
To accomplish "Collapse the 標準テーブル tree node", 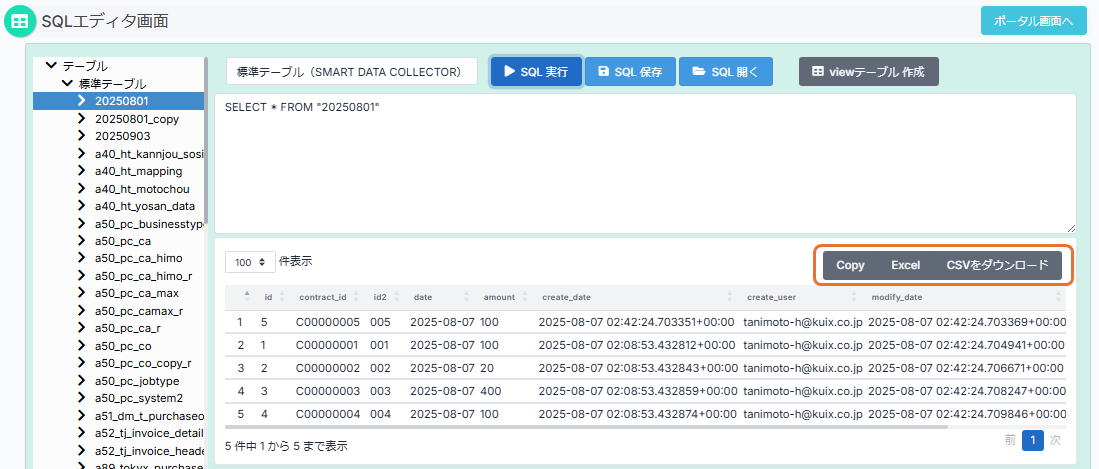I will [67, 84].
